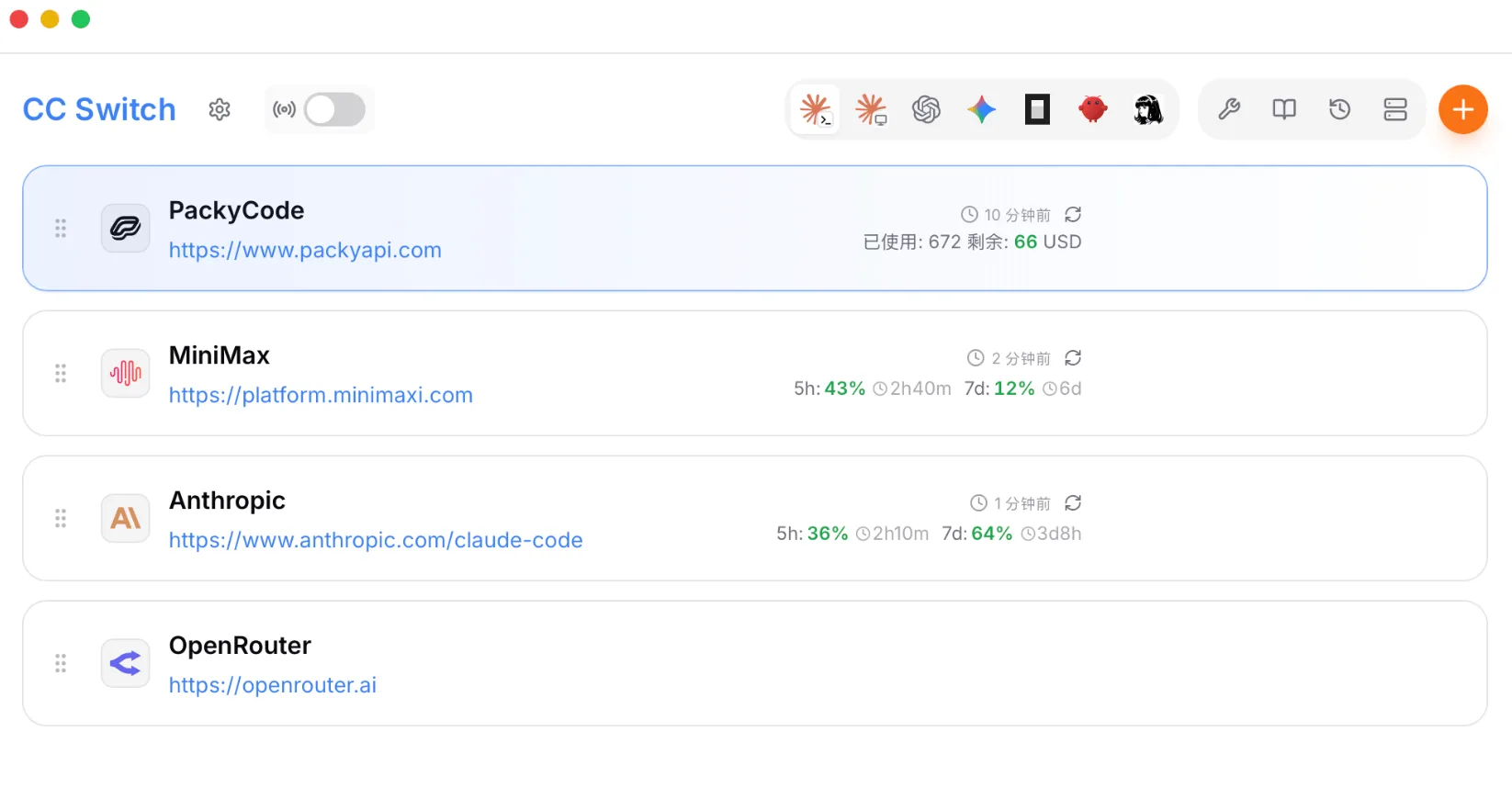
Task: Select Gemini app icon
Action: coord(982,109)
